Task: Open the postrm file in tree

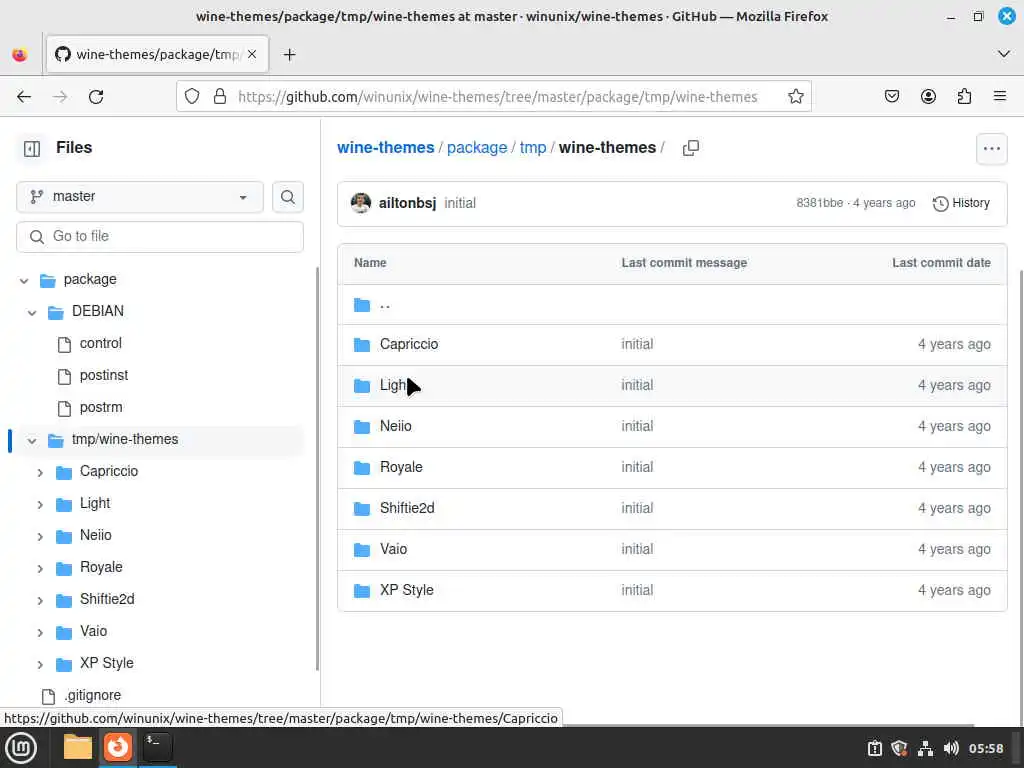Action: 101,407
